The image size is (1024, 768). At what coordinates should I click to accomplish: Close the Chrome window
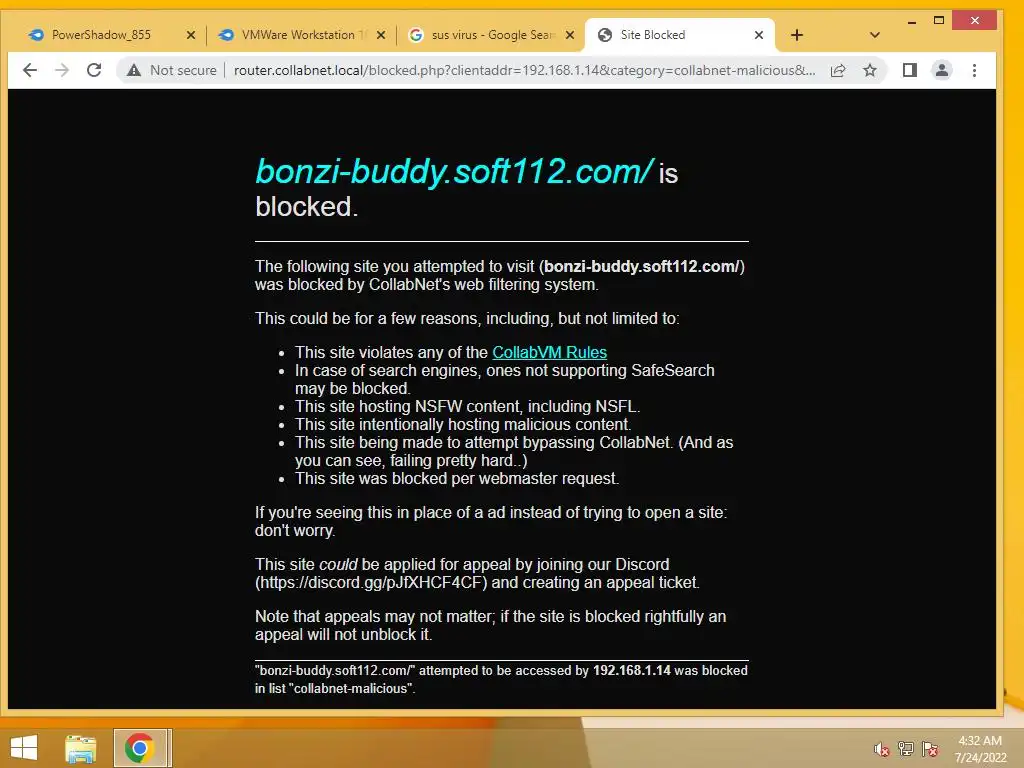click(x=974, y=21)
